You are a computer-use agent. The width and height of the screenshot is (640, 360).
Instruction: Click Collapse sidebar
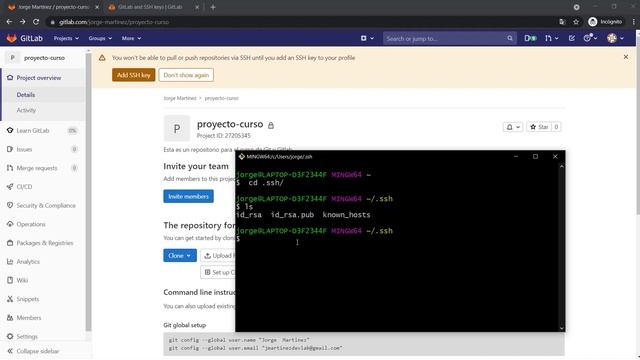[x=33, y=351]
